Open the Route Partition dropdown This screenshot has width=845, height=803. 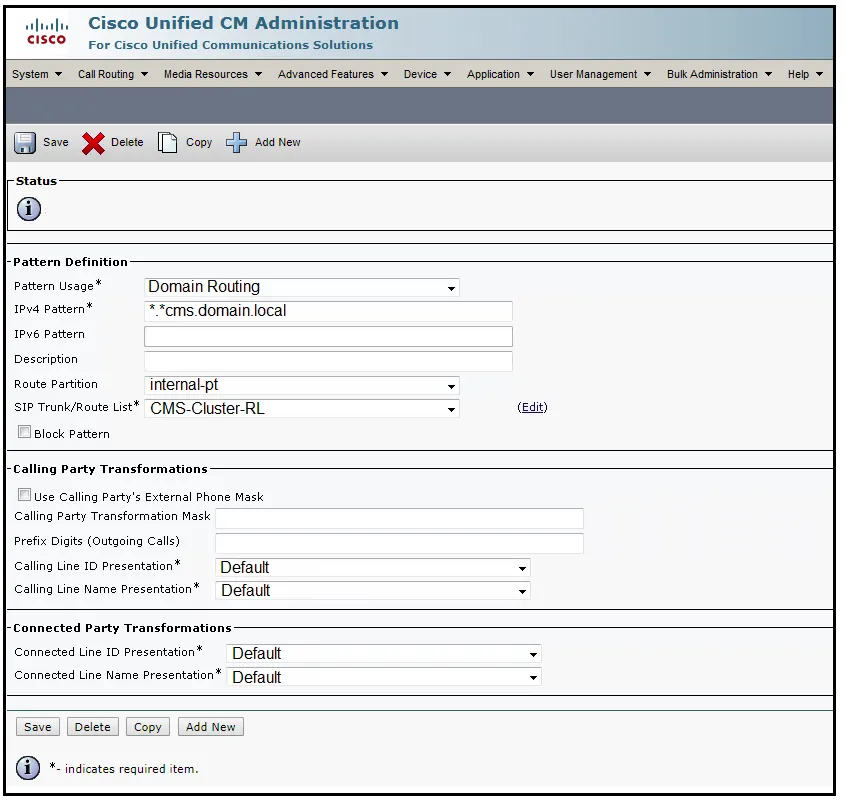pyautogui.click(x=302, y=385)
